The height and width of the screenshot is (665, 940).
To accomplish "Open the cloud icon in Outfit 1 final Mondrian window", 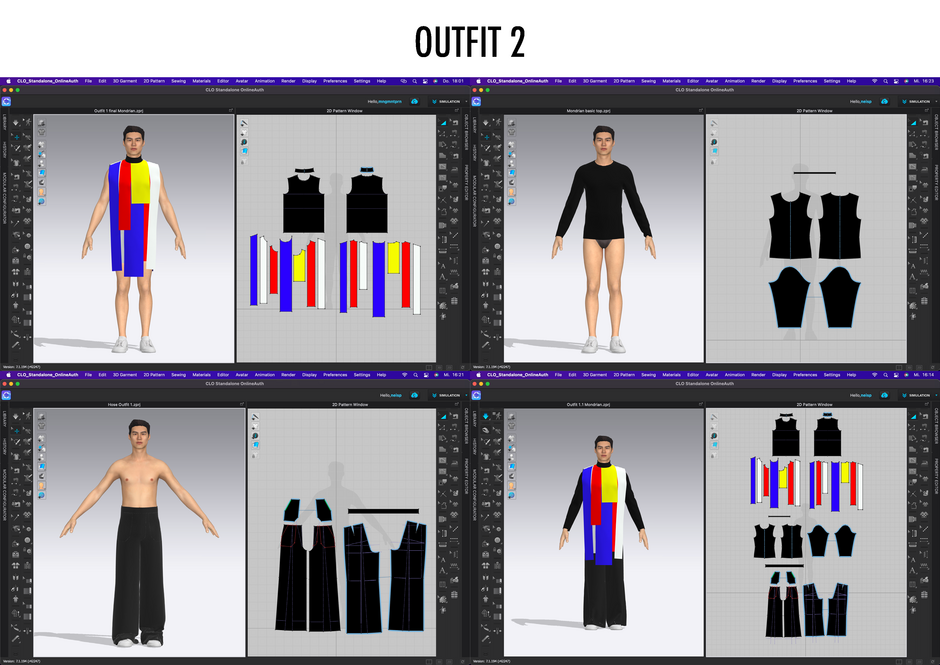I will coord(414,101).
